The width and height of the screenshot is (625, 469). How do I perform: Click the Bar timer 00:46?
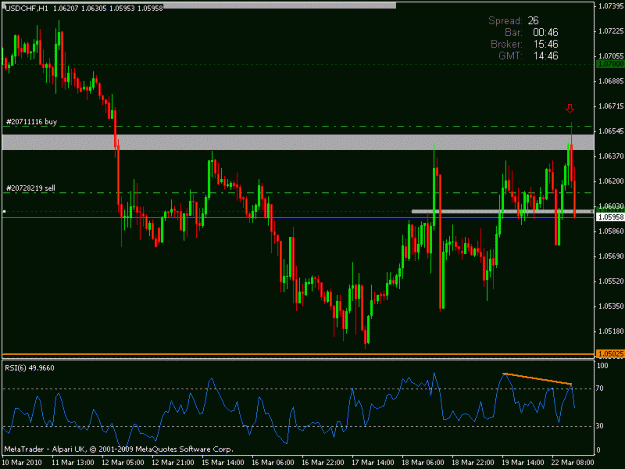(x=545, y=32)
